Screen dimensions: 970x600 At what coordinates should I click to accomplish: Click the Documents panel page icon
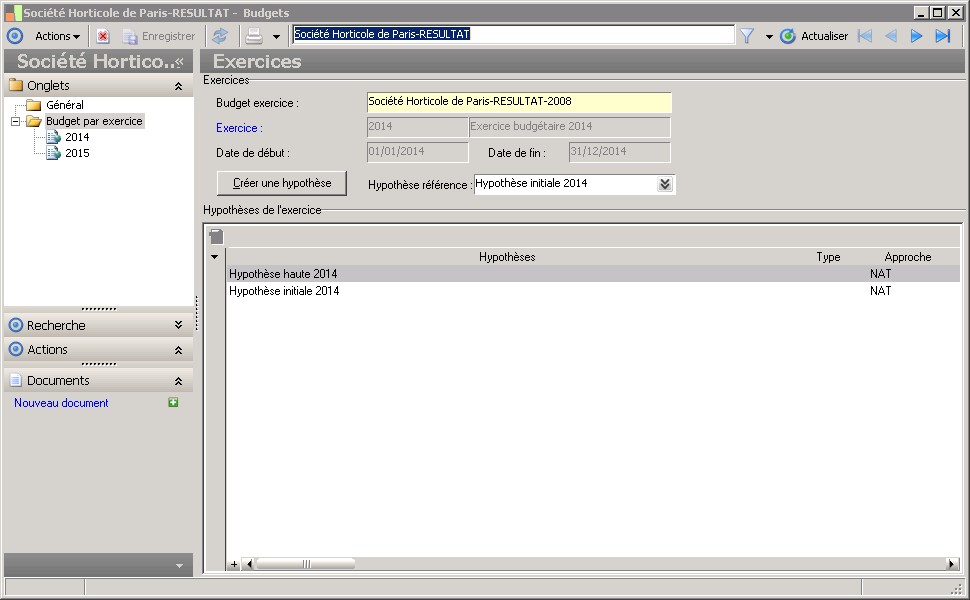[x=15, y=380]
